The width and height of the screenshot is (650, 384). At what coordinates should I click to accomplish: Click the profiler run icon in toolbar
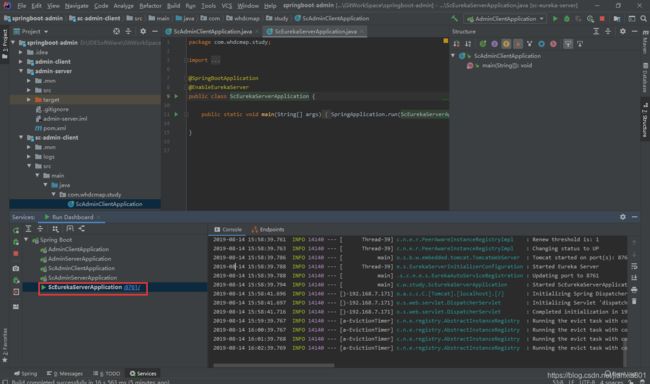tap(590, 19)
